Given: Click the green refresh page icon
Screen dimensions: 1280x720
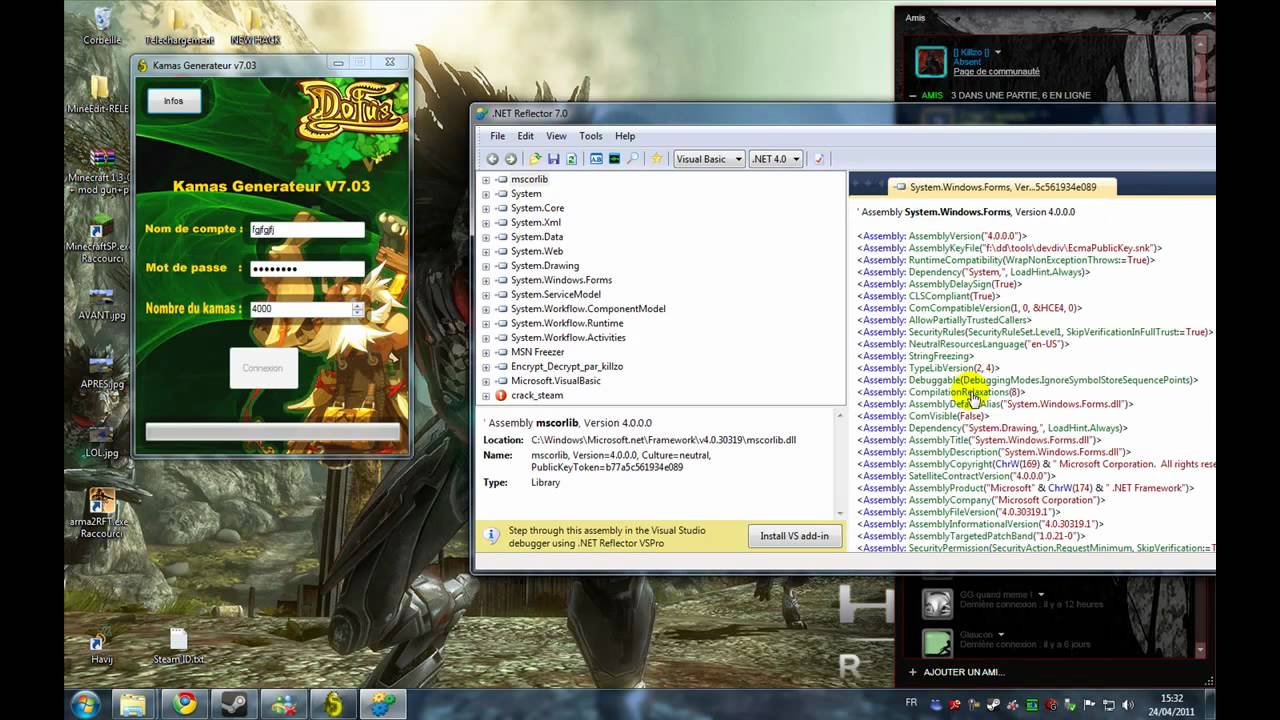Looking at the screenshot, I should click(x=572, y=159).
